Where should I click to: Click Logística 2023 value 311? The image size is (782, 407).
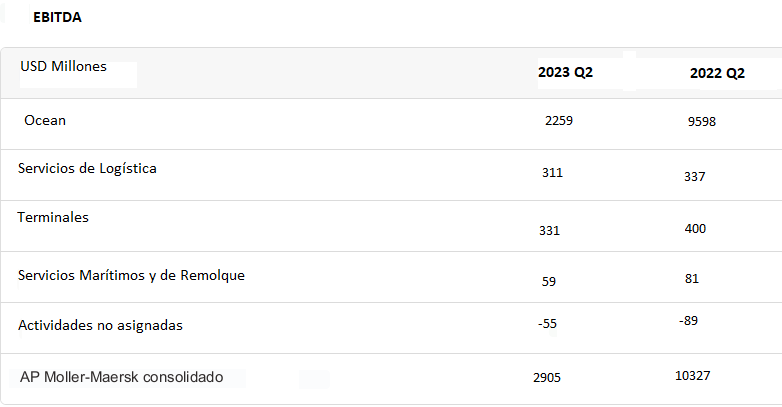(x=552, y=173)
